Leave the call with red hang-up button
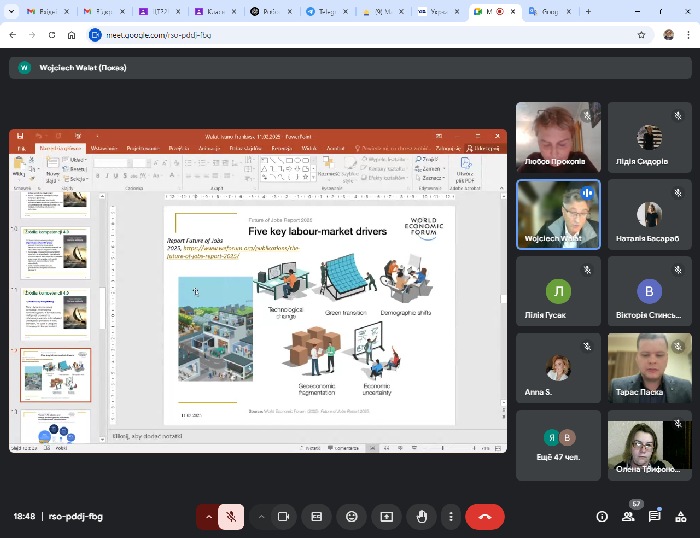Image resolution: width=700 pixels, height=538 pixels. tap(485, 517)
